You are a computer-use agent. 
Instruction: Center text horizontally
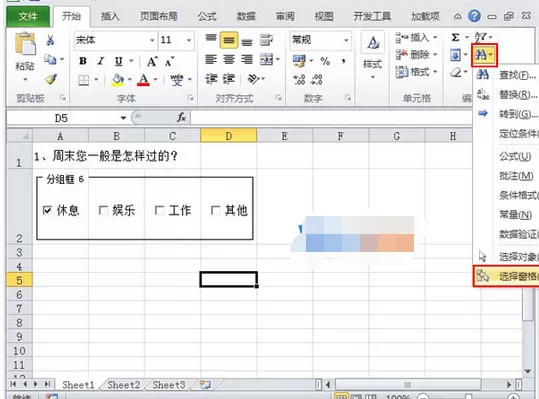tap(229, 59)
